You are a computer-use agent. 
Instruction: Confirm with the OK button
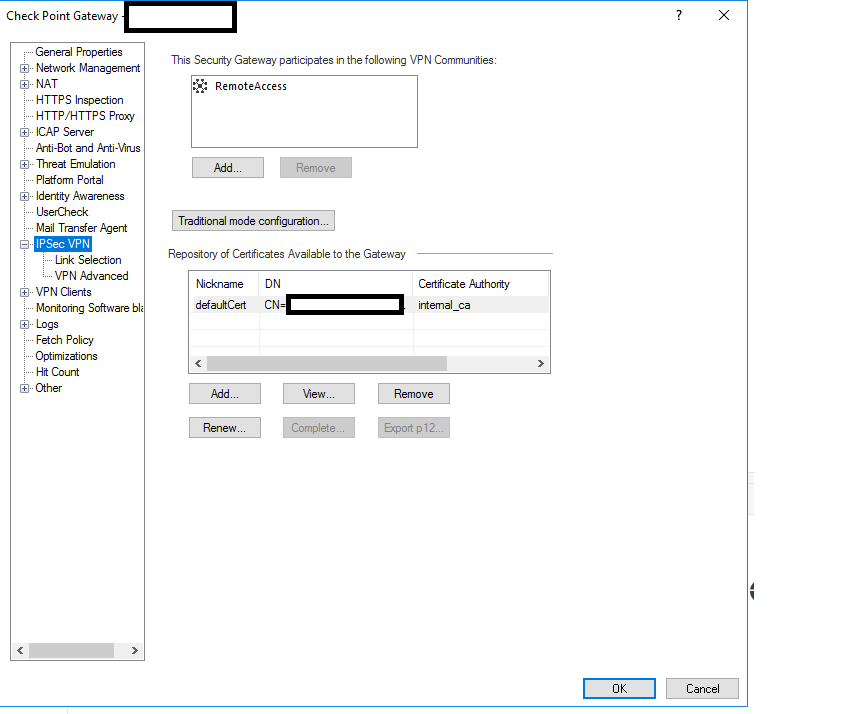point(619,688)
